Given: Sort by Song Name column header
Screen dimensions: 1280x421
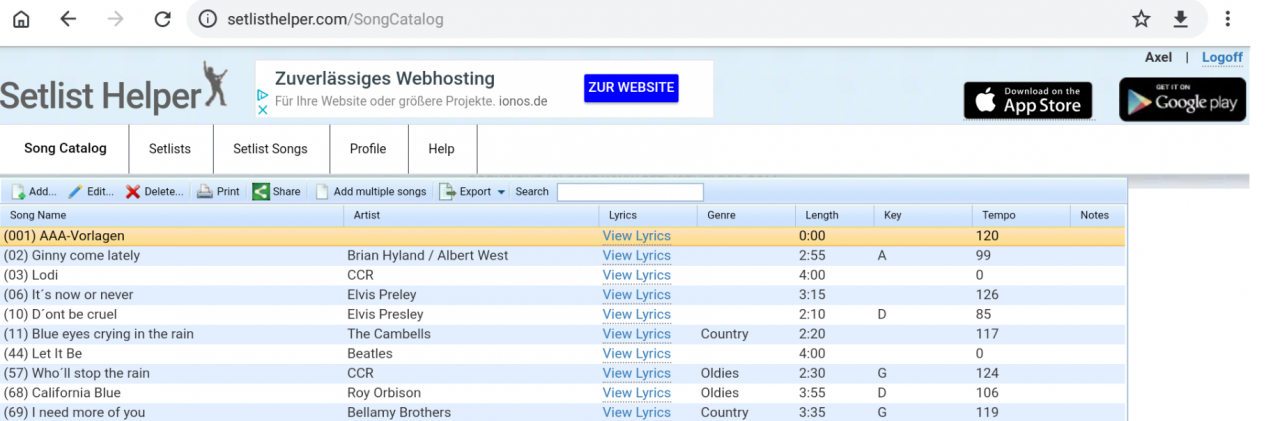Looking at the screenshot, I should (38, 215).
